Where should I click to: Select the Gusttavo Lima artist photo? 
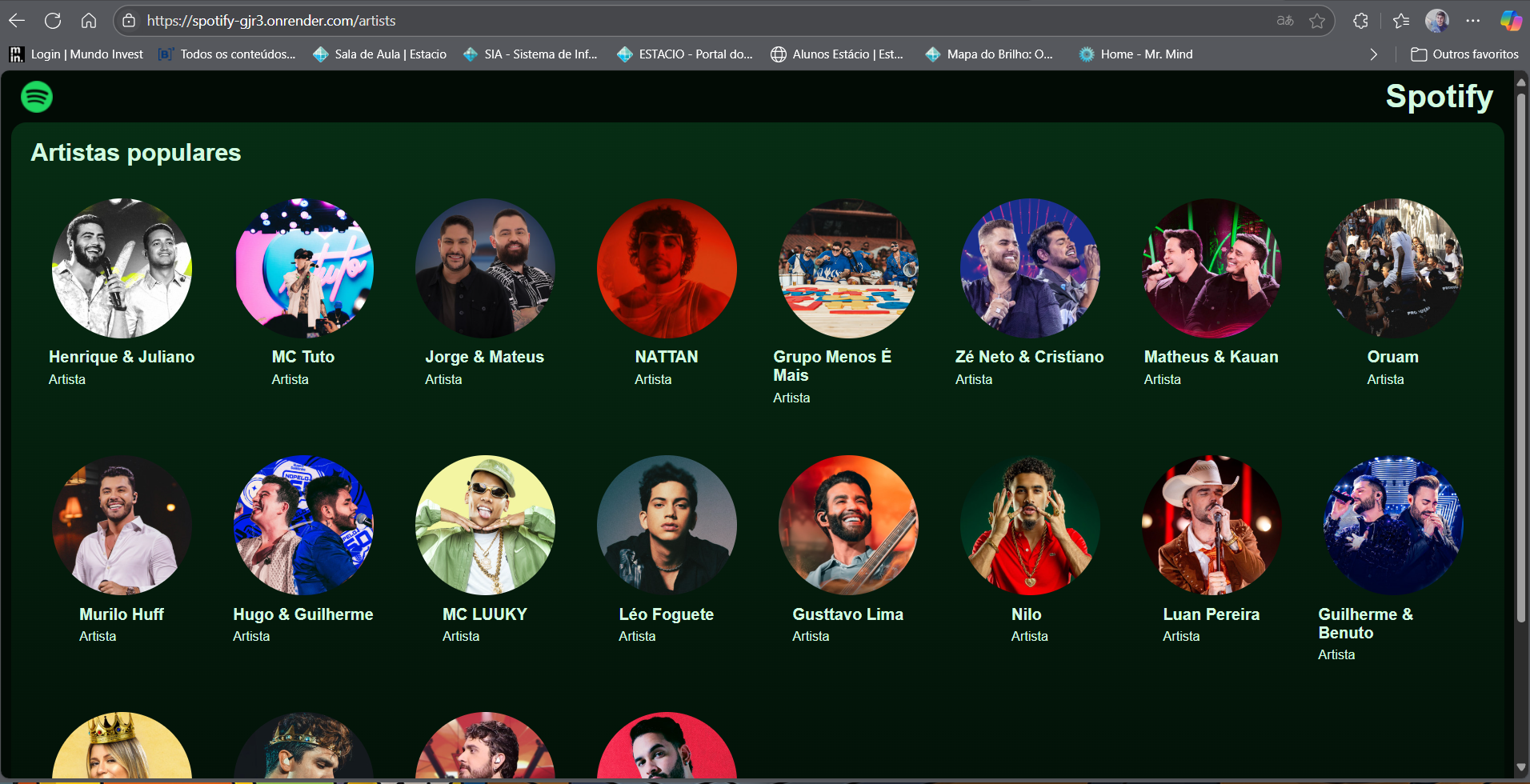[x=848, y=525]
